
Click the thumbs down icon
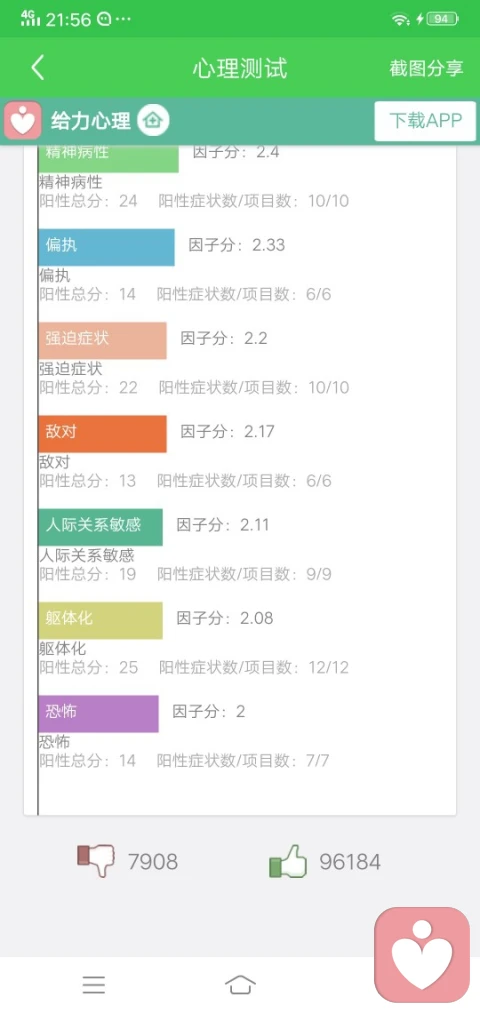point(96,861)
